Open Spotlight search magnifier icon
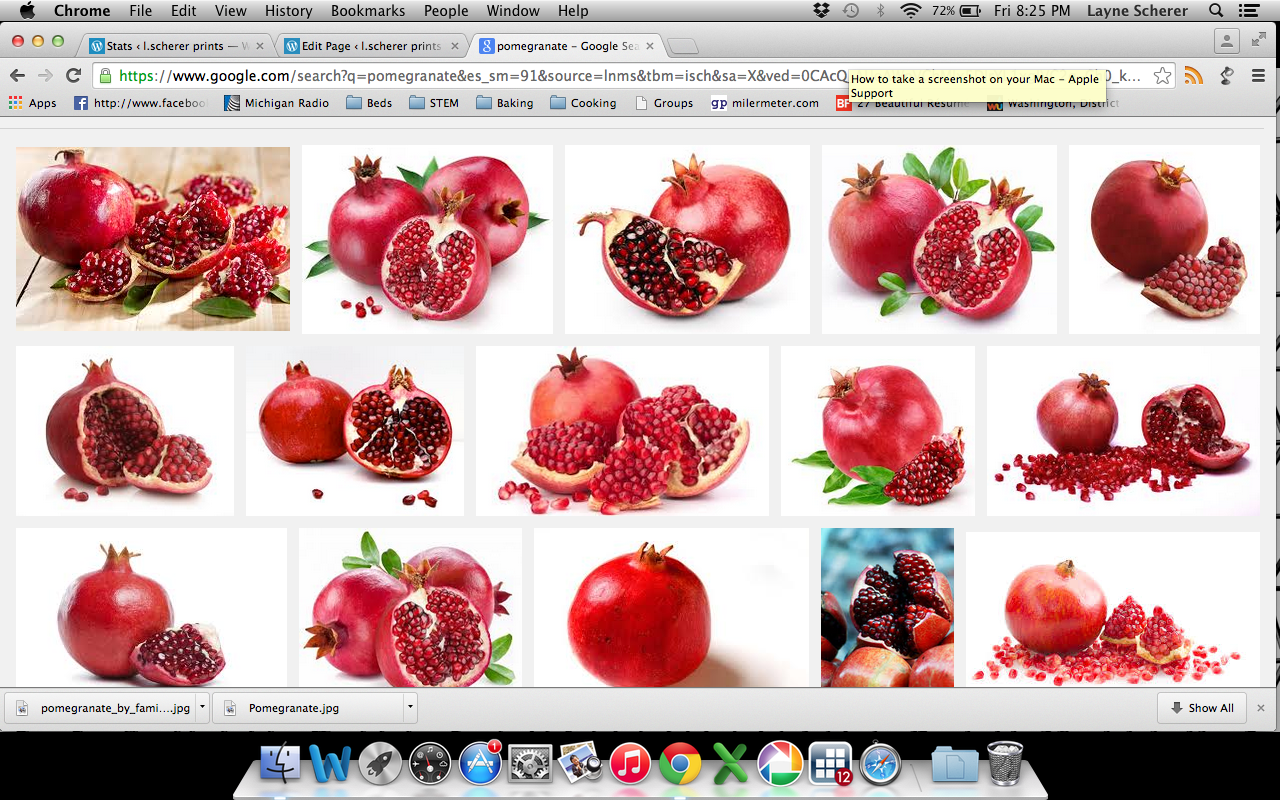The height and width of the screenshot is (800, 1280). (1216, 11)
